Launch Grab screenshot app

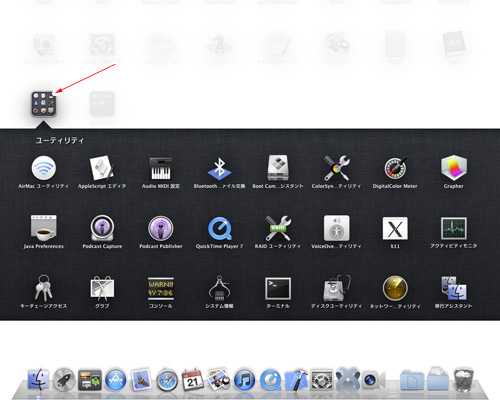click(102, 288)
